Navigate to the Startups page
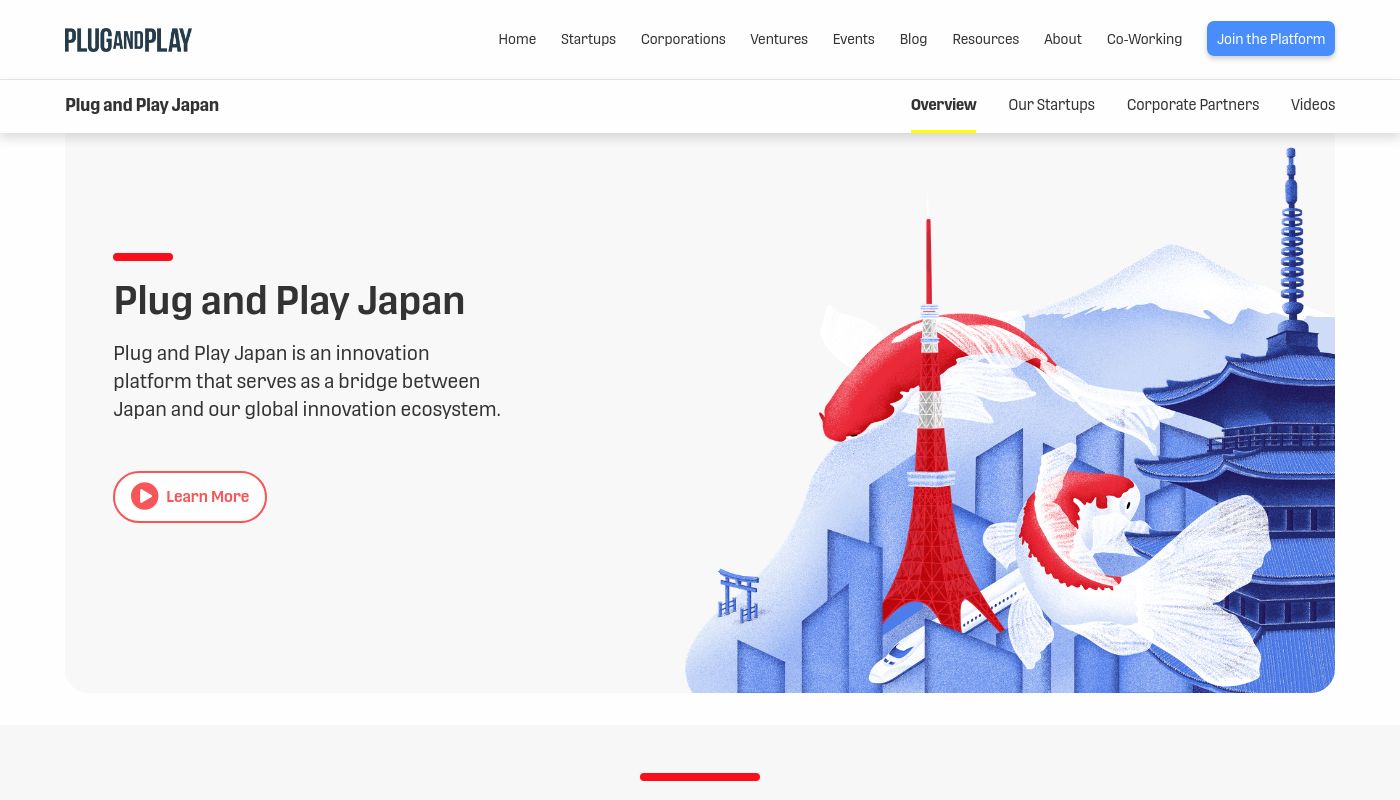The image size is (1400, 800). 588,39
